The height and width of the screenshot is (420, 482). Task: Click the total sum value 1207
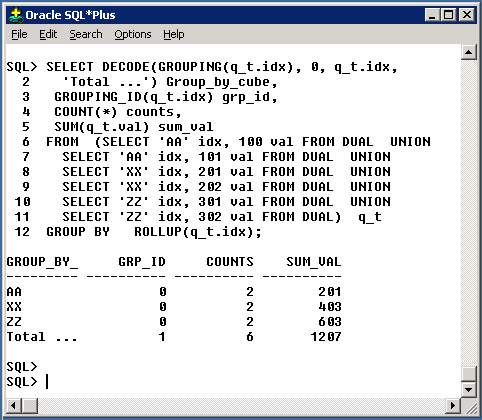click(326, 337)
